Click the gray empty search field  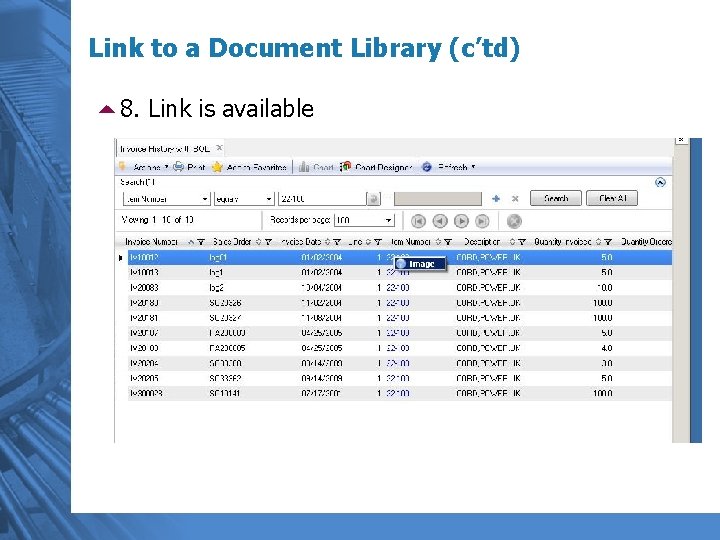click(x=438, y=199)
